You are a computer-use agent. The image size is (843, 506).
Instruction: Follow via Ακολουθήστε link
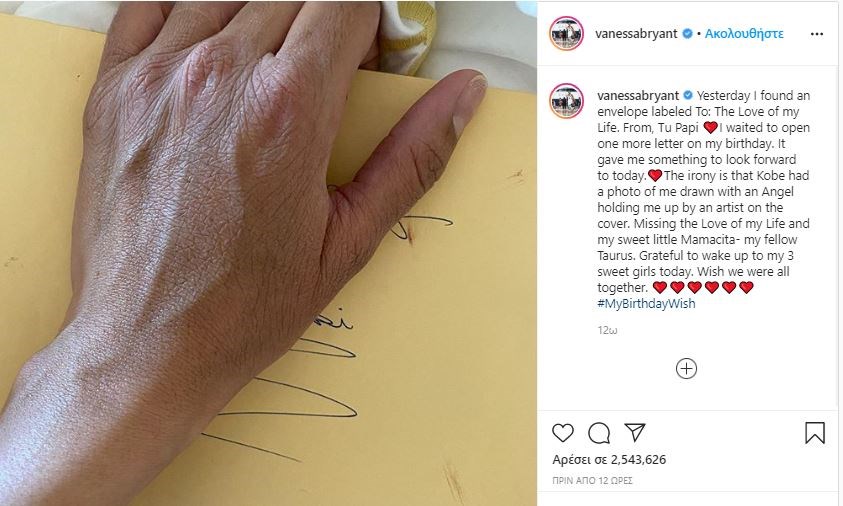744,33
